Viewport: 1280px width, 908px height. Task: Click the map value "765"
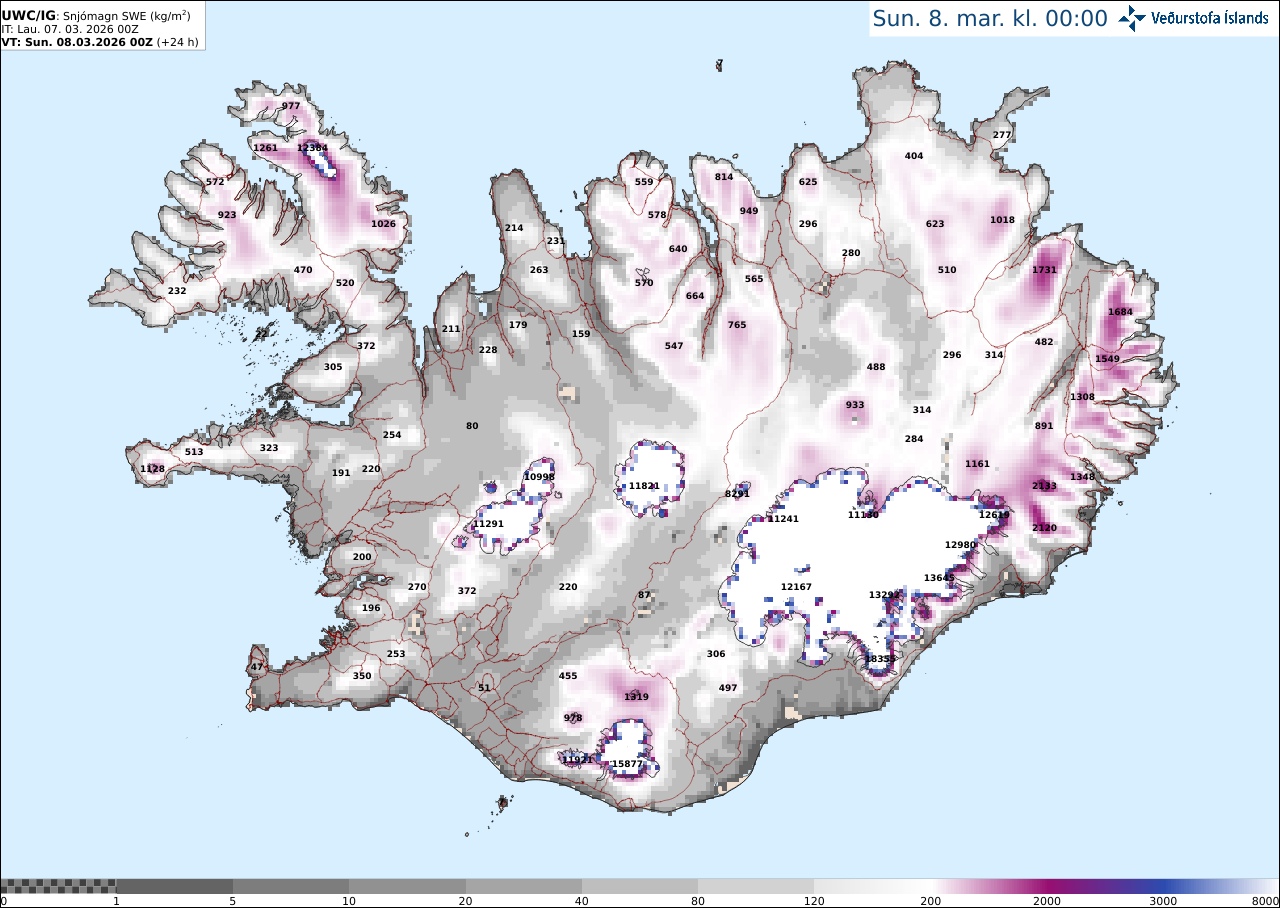click(x=737, y=325)
